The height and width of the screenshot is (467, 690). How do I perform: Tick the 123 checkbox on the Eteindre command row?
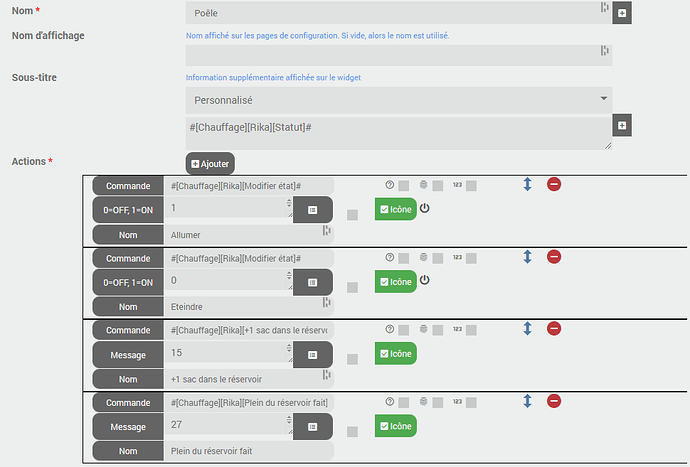tap(471, 258)
